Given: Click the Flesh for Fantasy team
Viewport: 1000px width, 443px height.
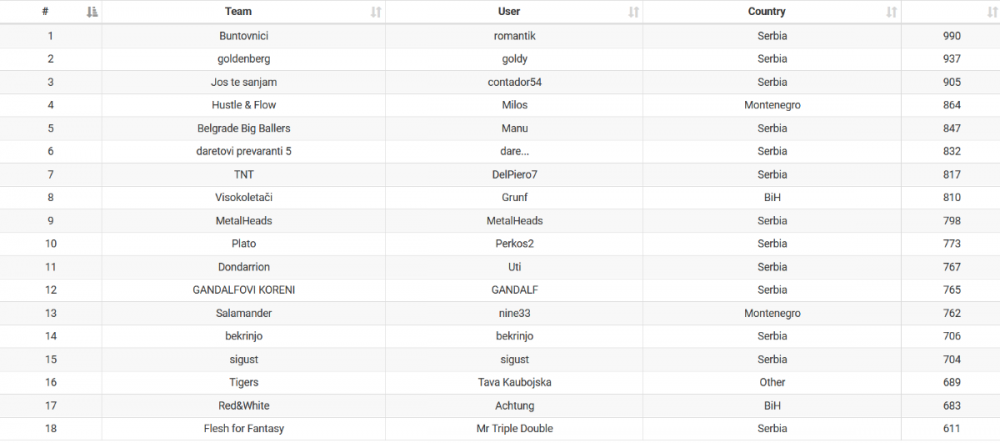Looking at the screenshot, I should pyautogui.click(x=244, y=428).
